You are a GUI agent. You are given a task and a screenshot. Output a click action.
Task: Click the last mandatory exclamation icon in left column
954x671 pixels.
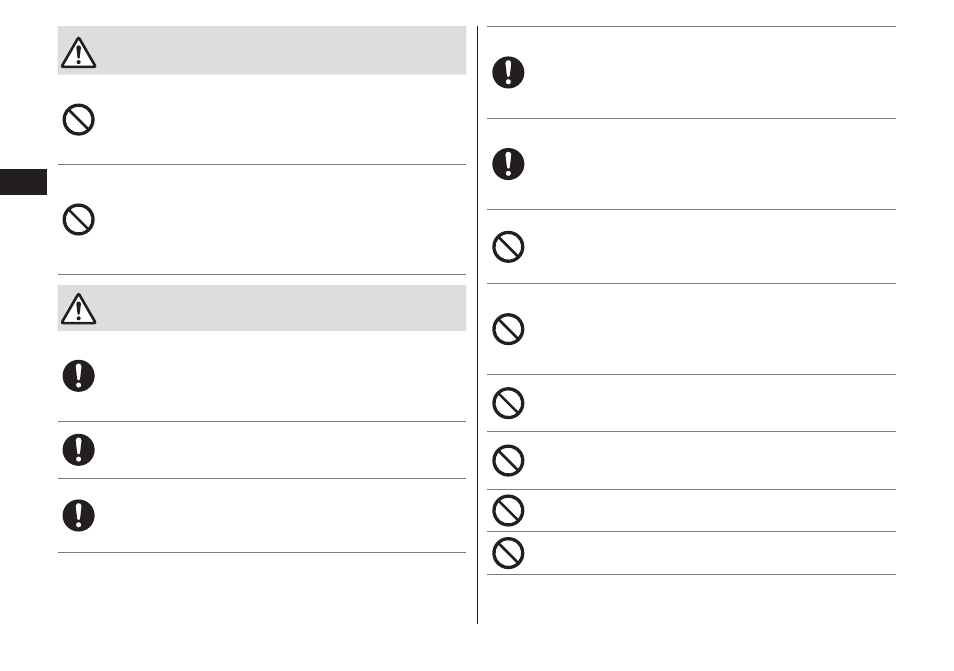[x=78, y=516]
